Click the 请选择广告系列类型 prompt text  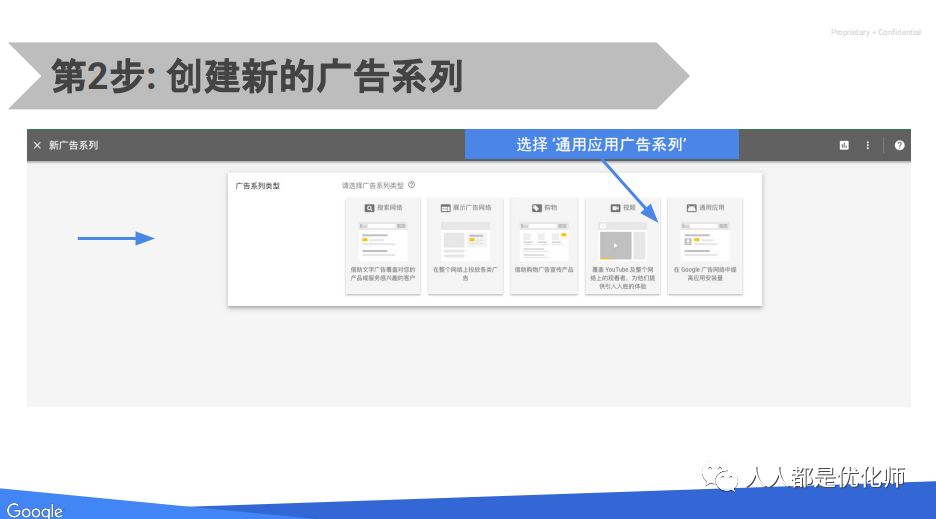pyautogui.click(x=372, y=186)
